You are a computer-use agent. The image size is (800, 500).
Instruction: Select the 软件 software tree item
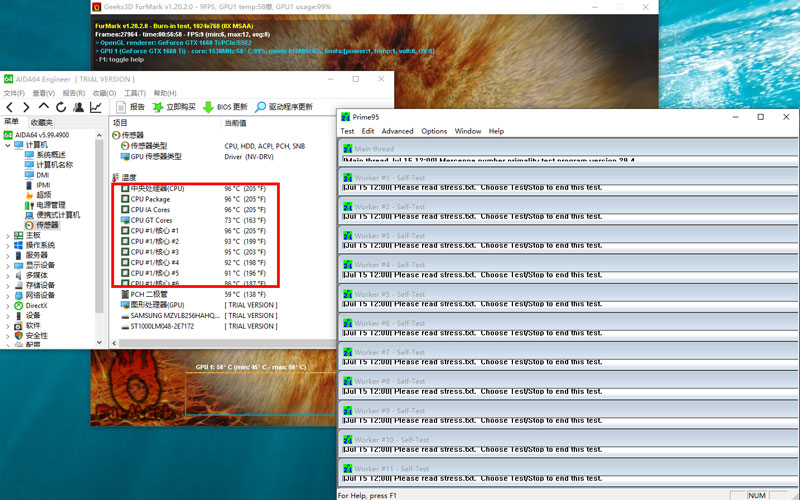pos(28,326)
